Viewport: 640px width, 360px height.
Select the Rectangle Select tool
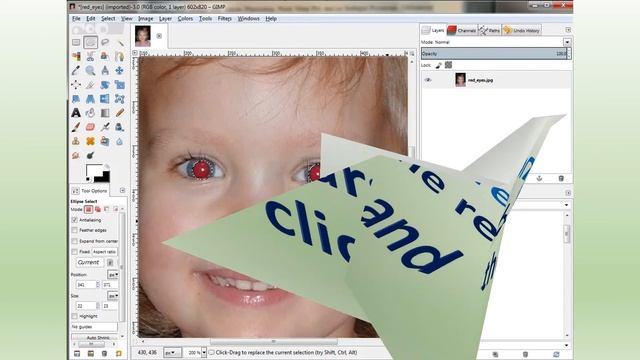[76, 42]
